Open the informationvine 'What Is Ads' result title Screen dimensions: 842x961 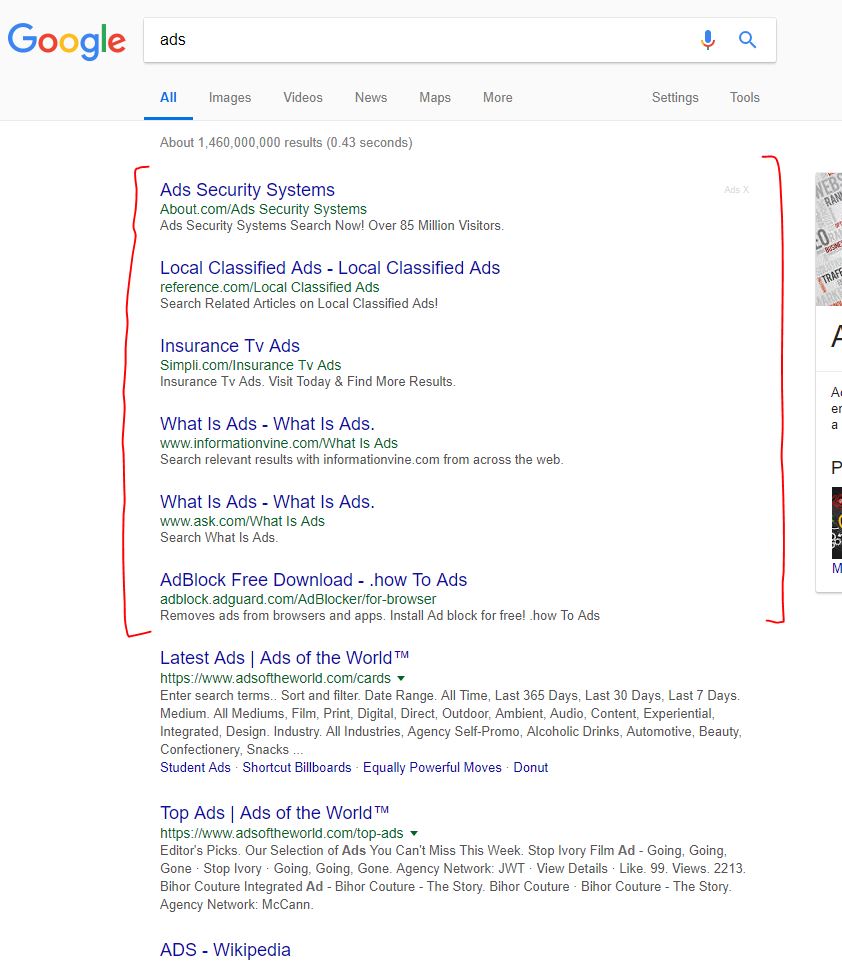267,424
